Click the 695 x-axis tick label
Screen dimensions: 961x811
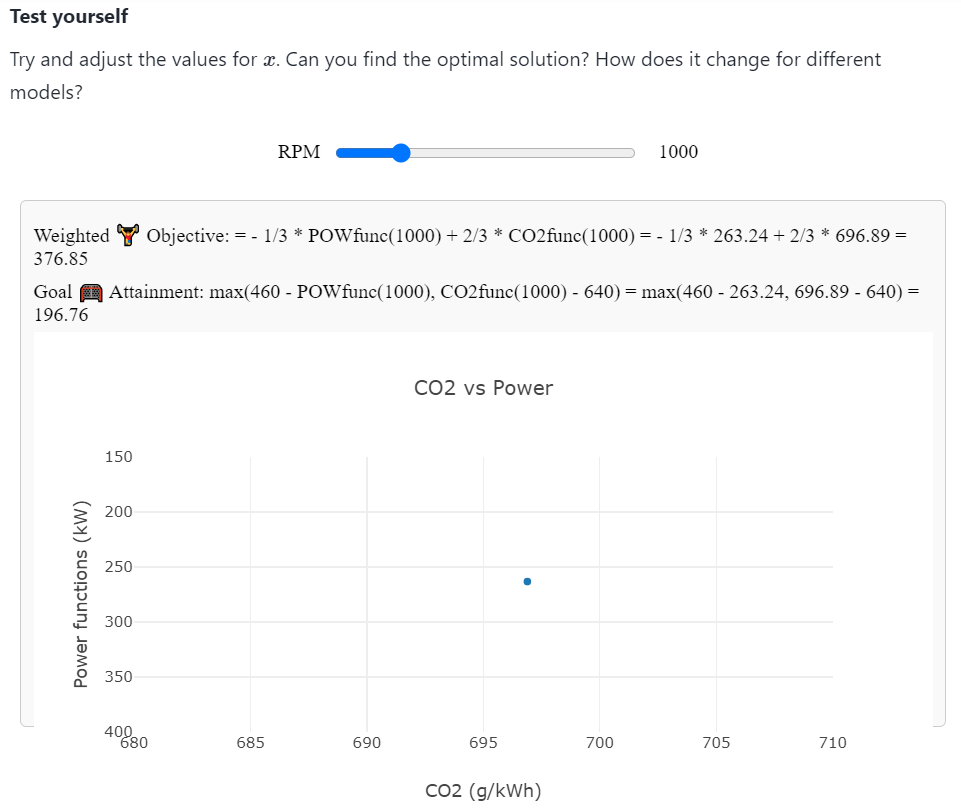483,743
